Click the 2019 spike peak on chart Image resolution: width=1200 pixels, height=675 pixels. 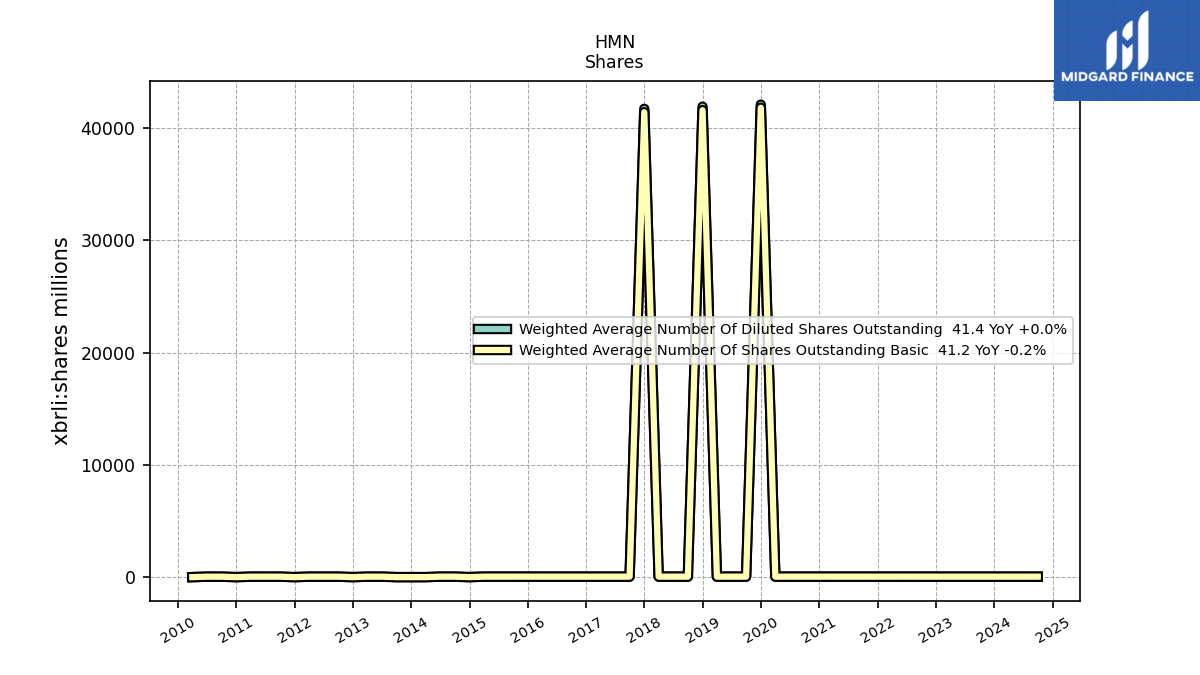point(702,106)
